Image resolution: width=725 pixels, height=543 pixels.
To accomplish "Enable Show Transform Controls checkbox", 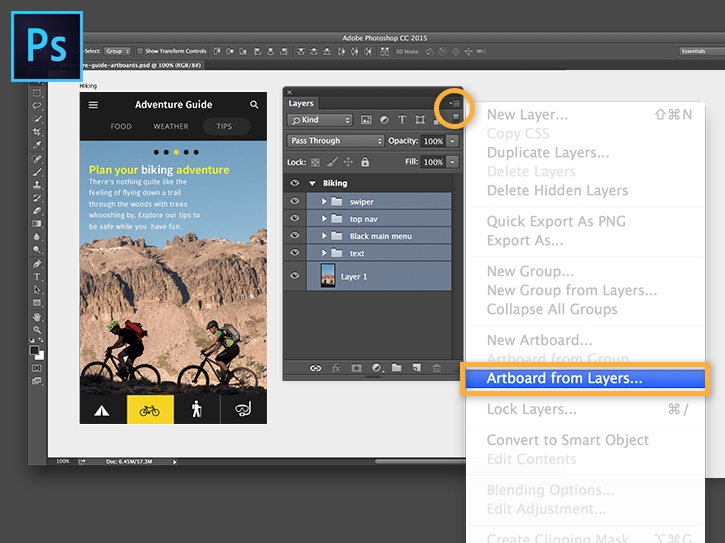I will click(140, 50).
